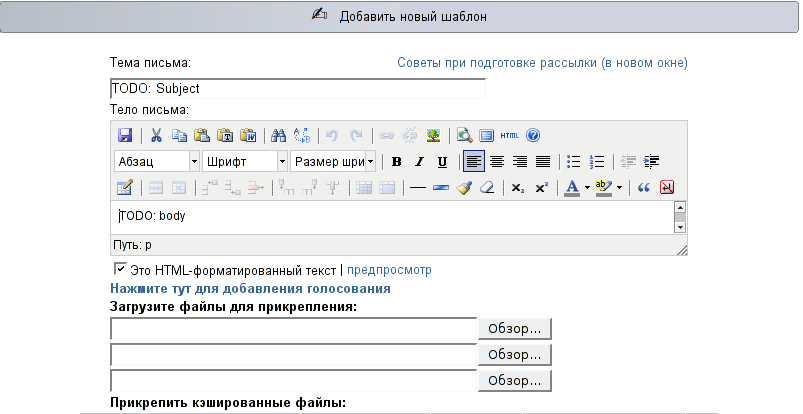Viewport: 803px width, 414px height.
Task: Click 'Нажмите тут для добавления голосования' link
Action: pos(250,288)
